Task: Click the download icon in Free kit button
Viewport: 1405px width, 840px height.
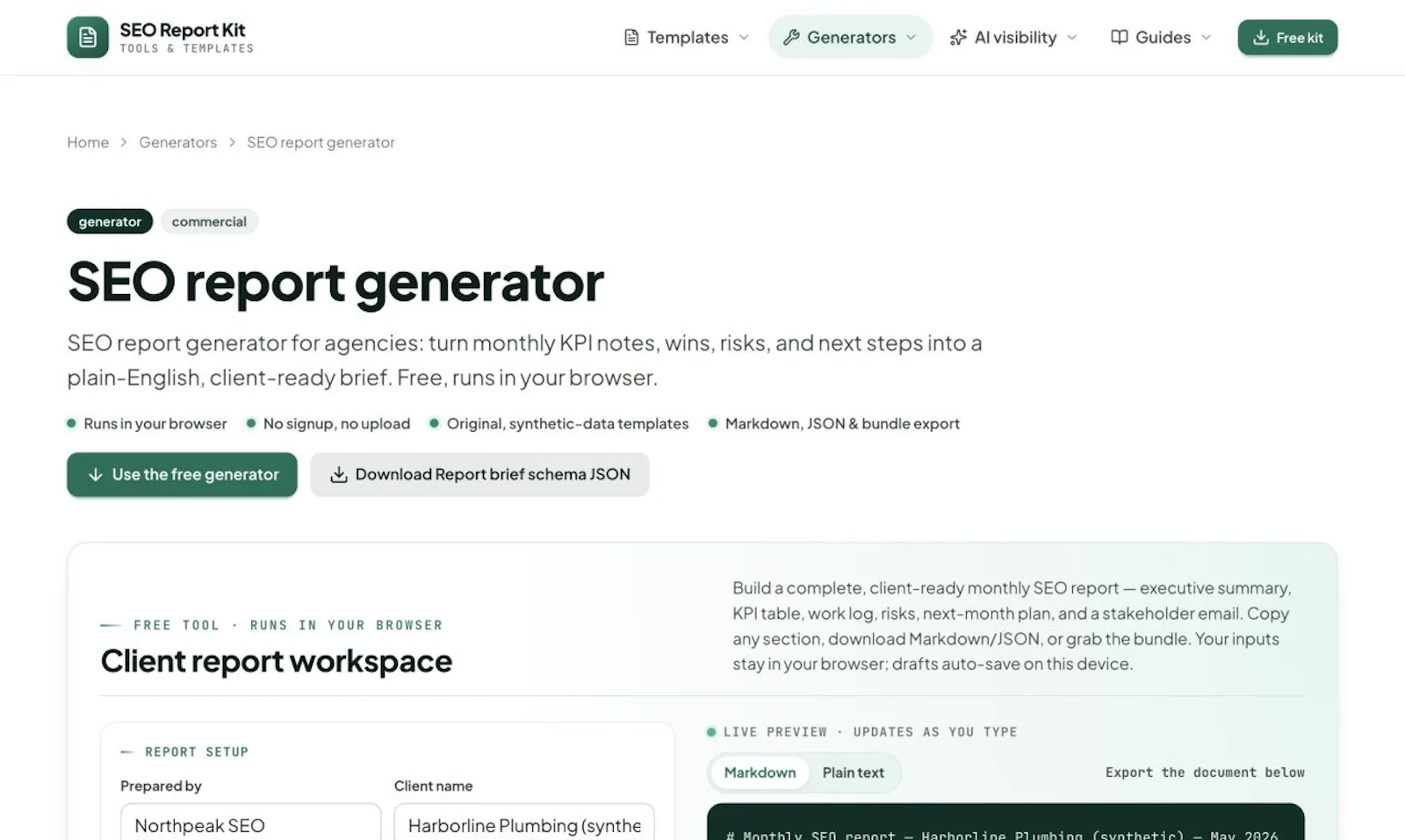Action: pyautogui.click(x=1261, y=37)
